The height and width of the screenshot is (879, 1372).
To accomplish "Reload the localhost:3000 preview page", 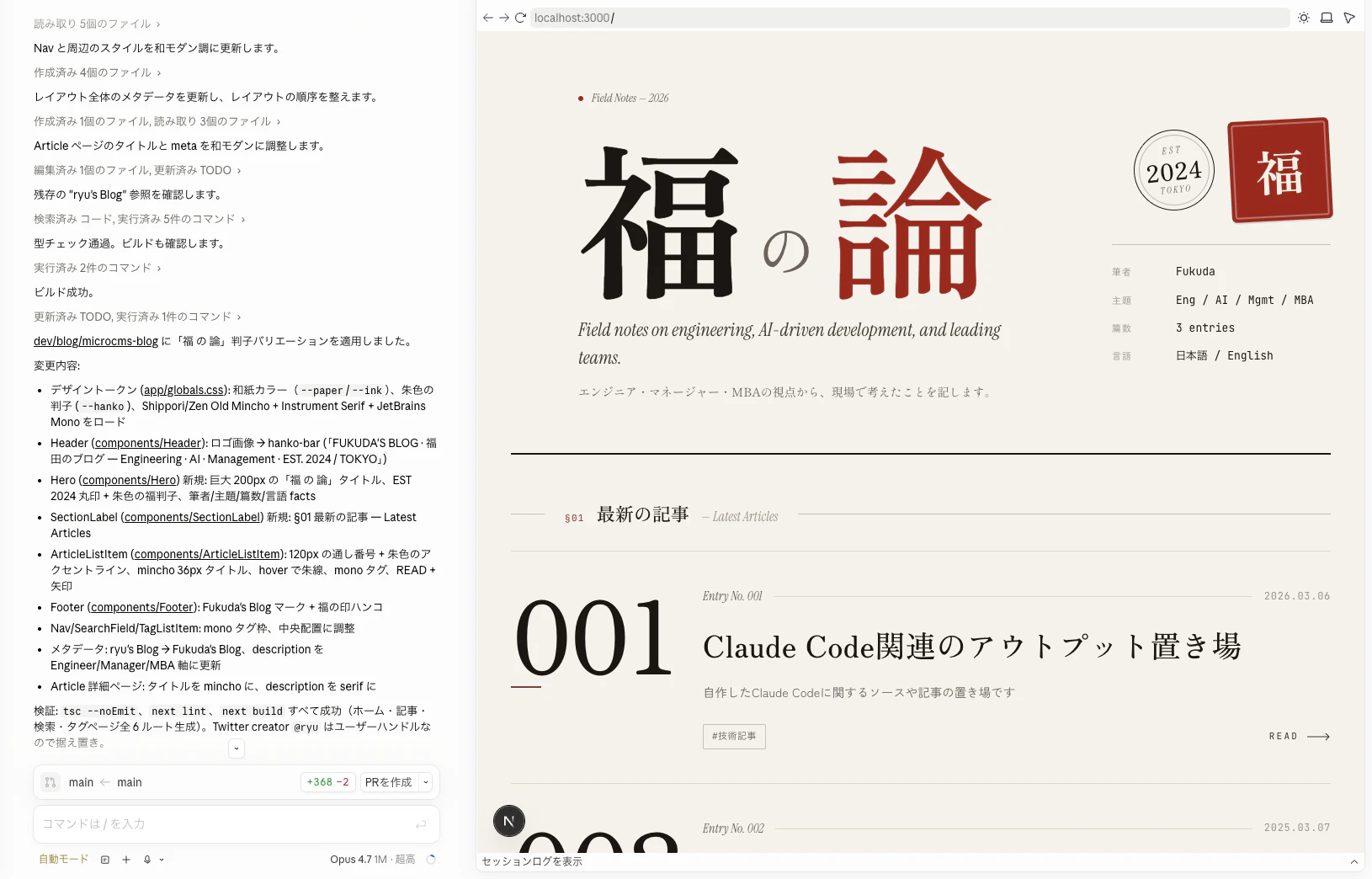I will (521, 17).
